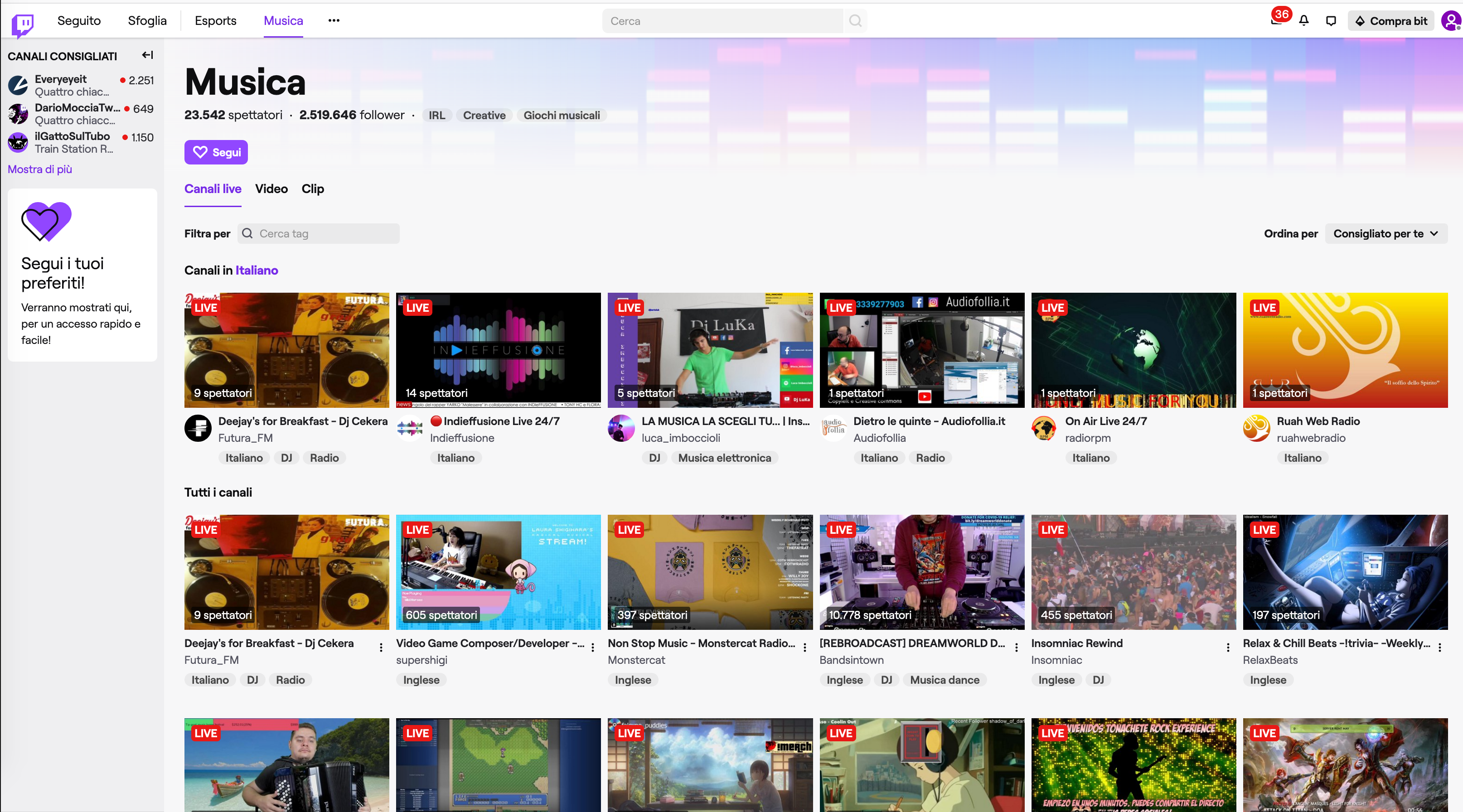Open Indieffusione channel avatar

coord(410,428)
